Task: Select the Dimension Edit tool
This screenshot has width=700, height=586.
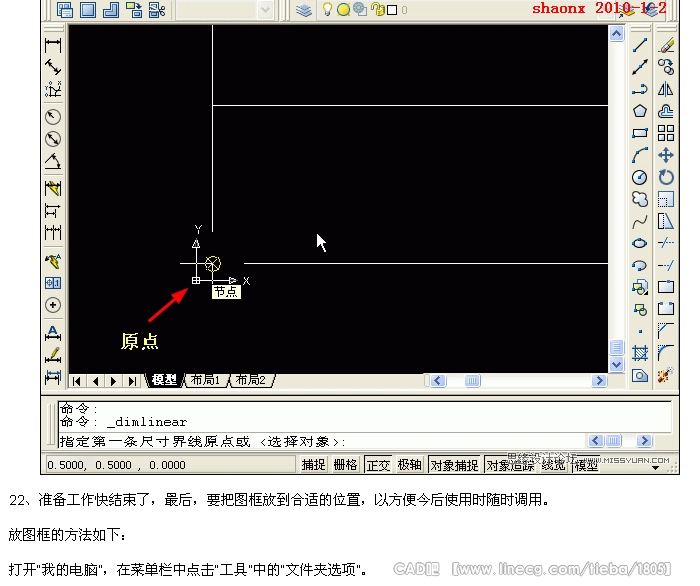Action: [53, 333]
